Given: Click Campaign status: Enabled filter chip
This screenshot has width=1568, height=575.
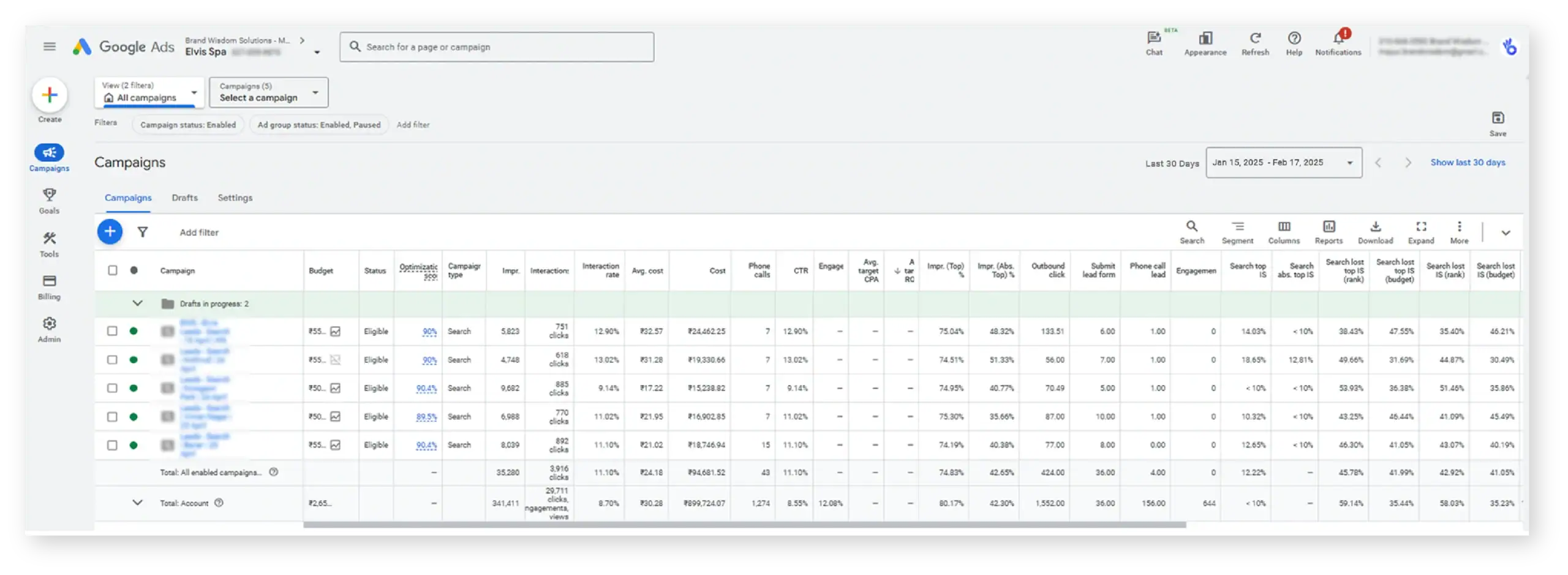Looking at the screenshot, I should coord(188,125).
